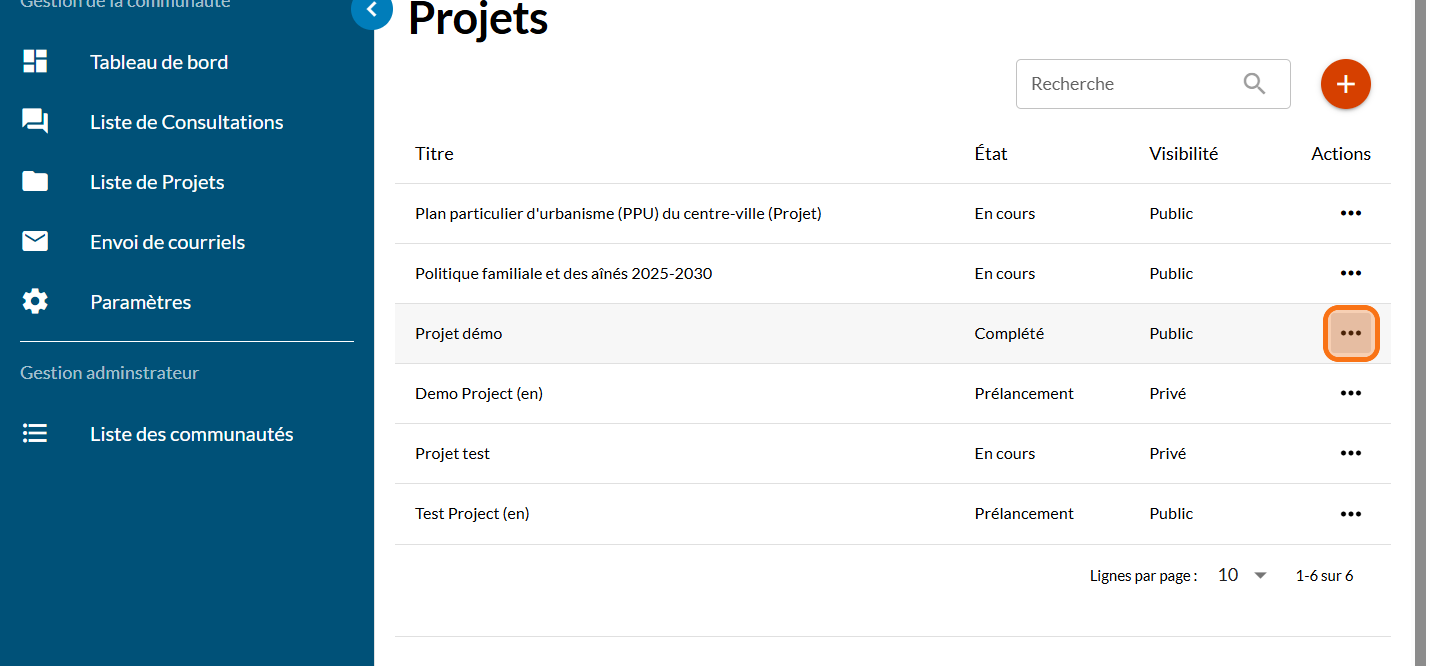Select Liste des communautés menu entry

tap(191, 434)
